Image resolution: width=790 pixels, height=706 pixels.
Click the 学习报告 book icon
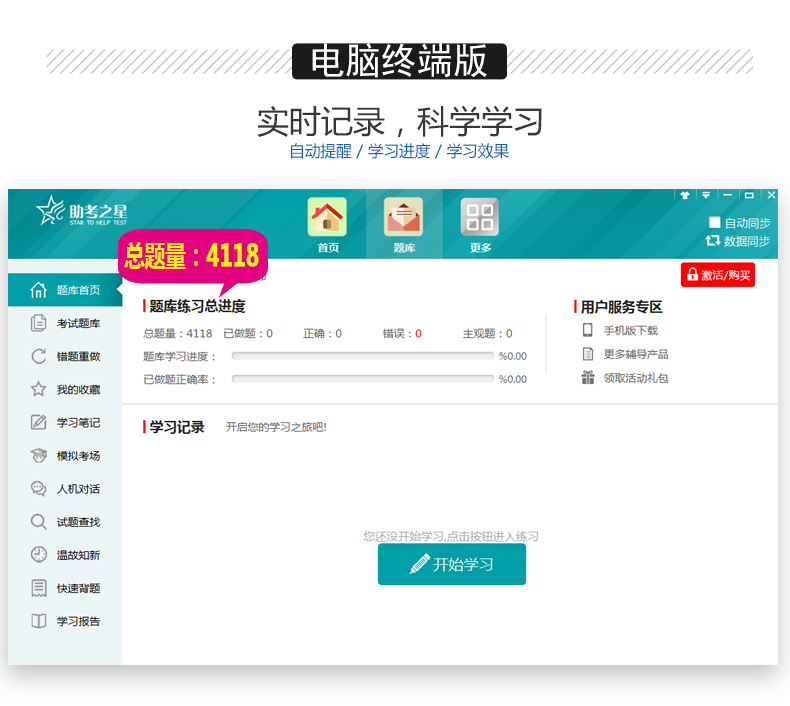tap(38, 621)
